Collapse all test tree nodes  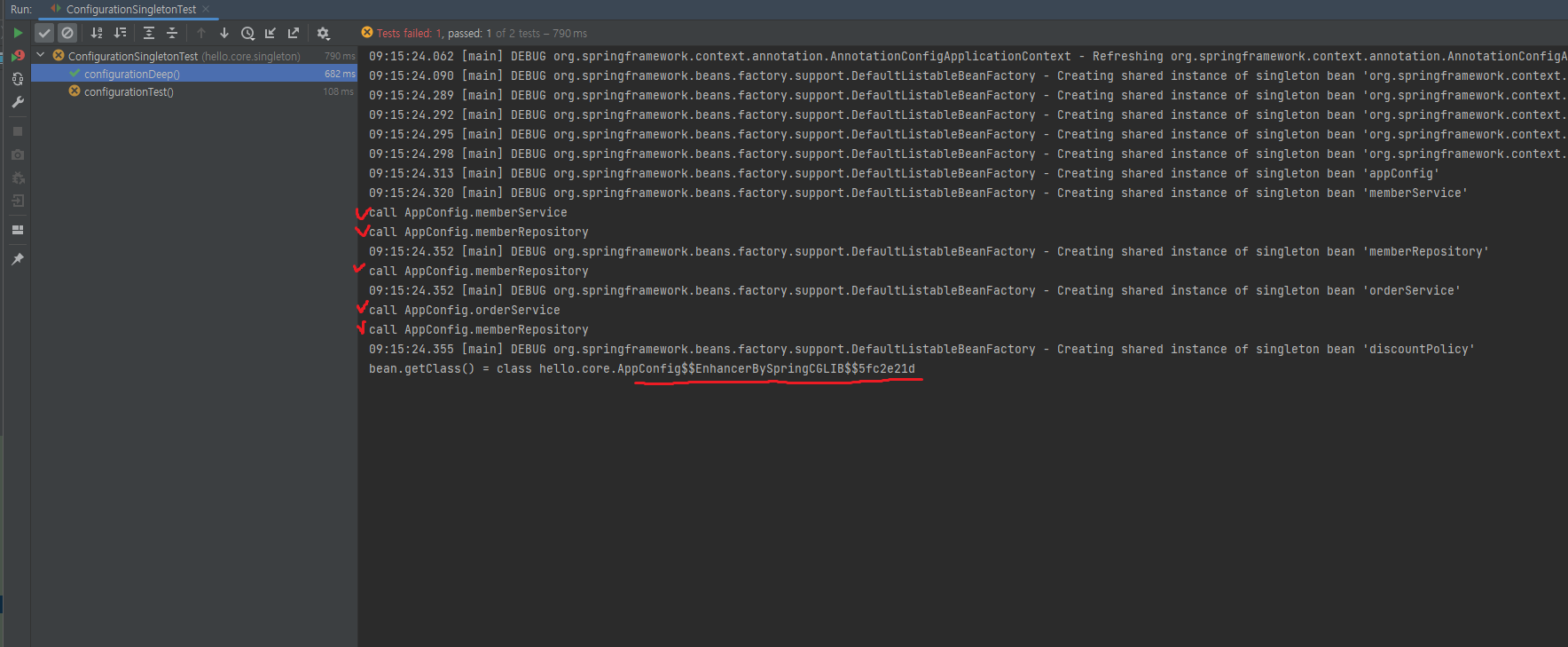coord(172,33)
